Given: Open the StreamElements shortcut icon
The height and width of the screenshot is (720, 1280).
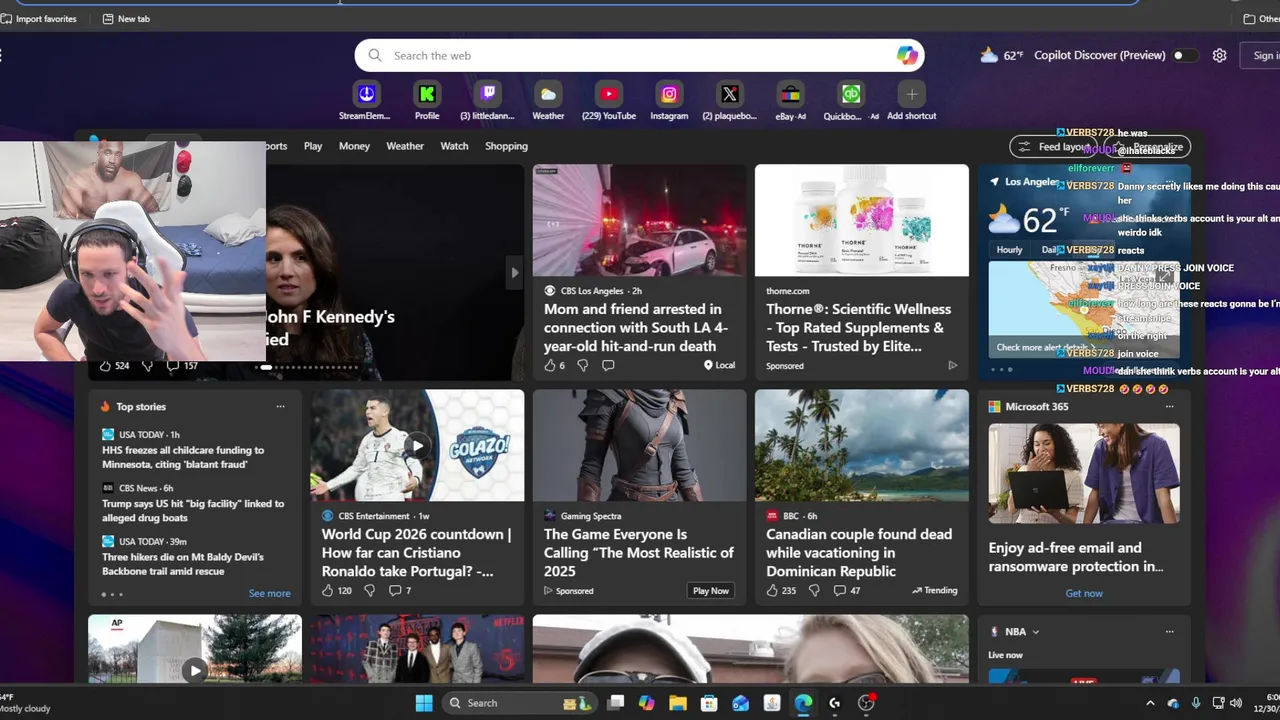Looking at the screenshot, I should click(x=366, y=94).
